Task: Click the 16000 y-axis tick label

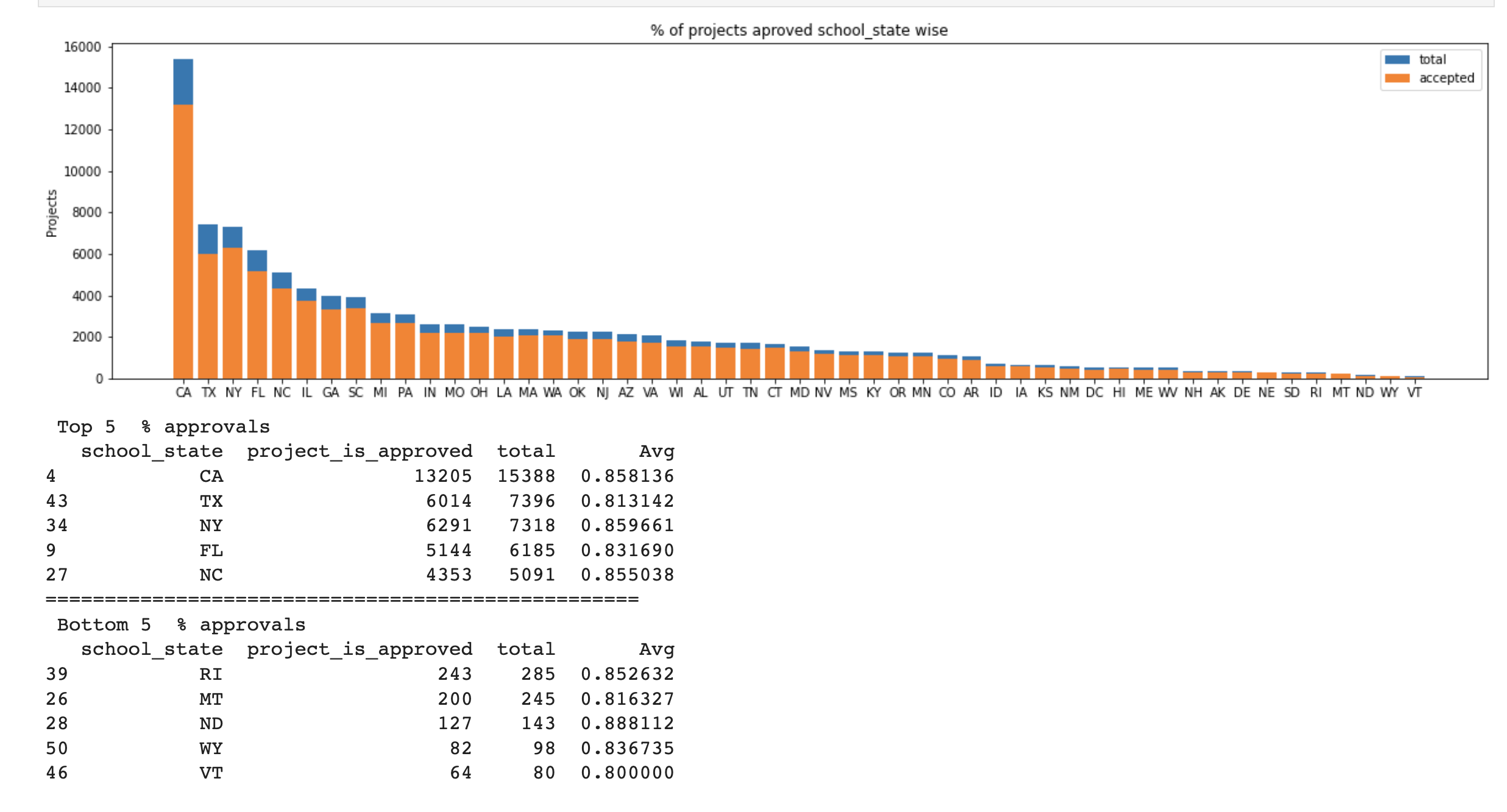Action: (x=82, y=48)
